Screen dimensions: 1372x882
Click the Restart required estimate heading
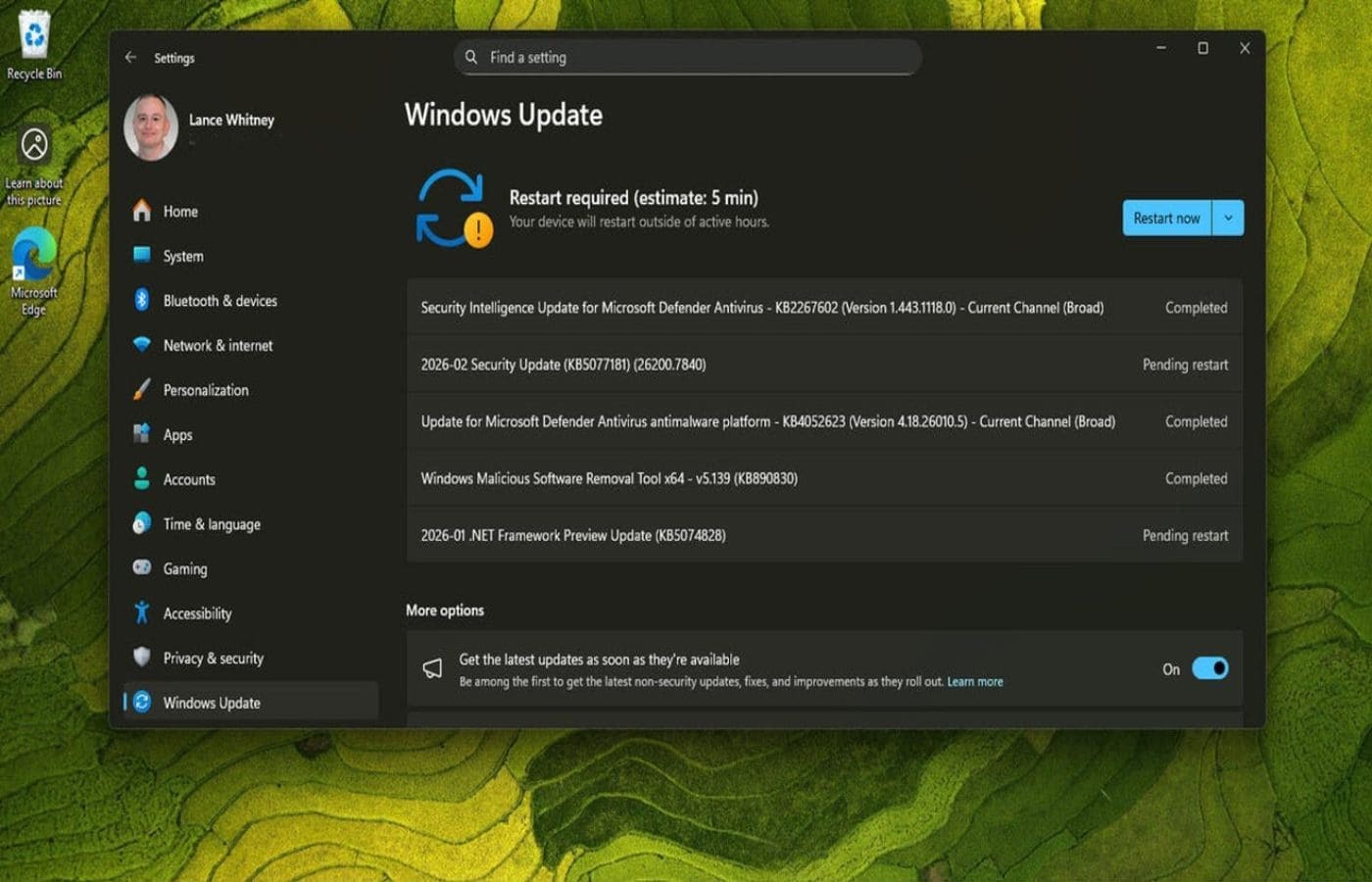(x=633, y=197)
